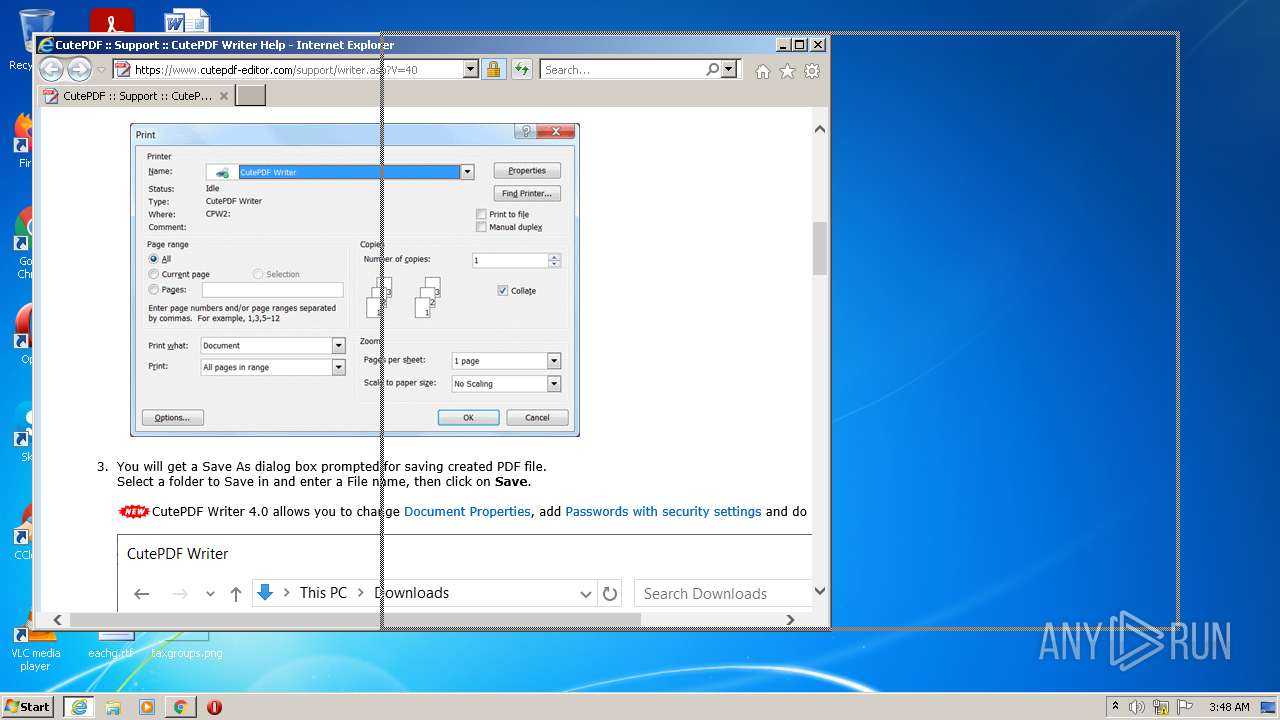Open the Pages per sheet dropdown
This screenshot has height=720, width=1280.
click(x=554, y=361)
